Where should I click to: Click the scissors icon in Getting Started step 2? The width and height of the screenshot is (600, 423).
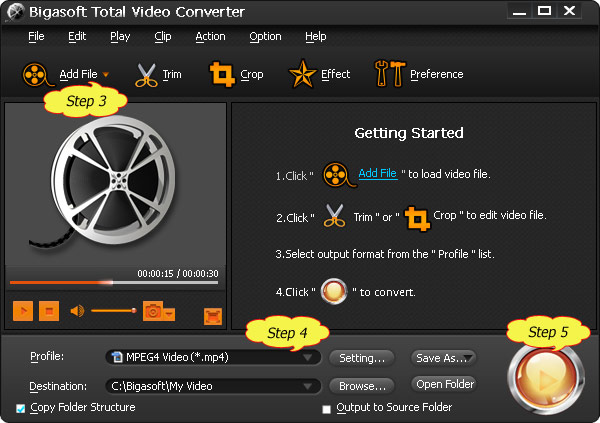334,216
